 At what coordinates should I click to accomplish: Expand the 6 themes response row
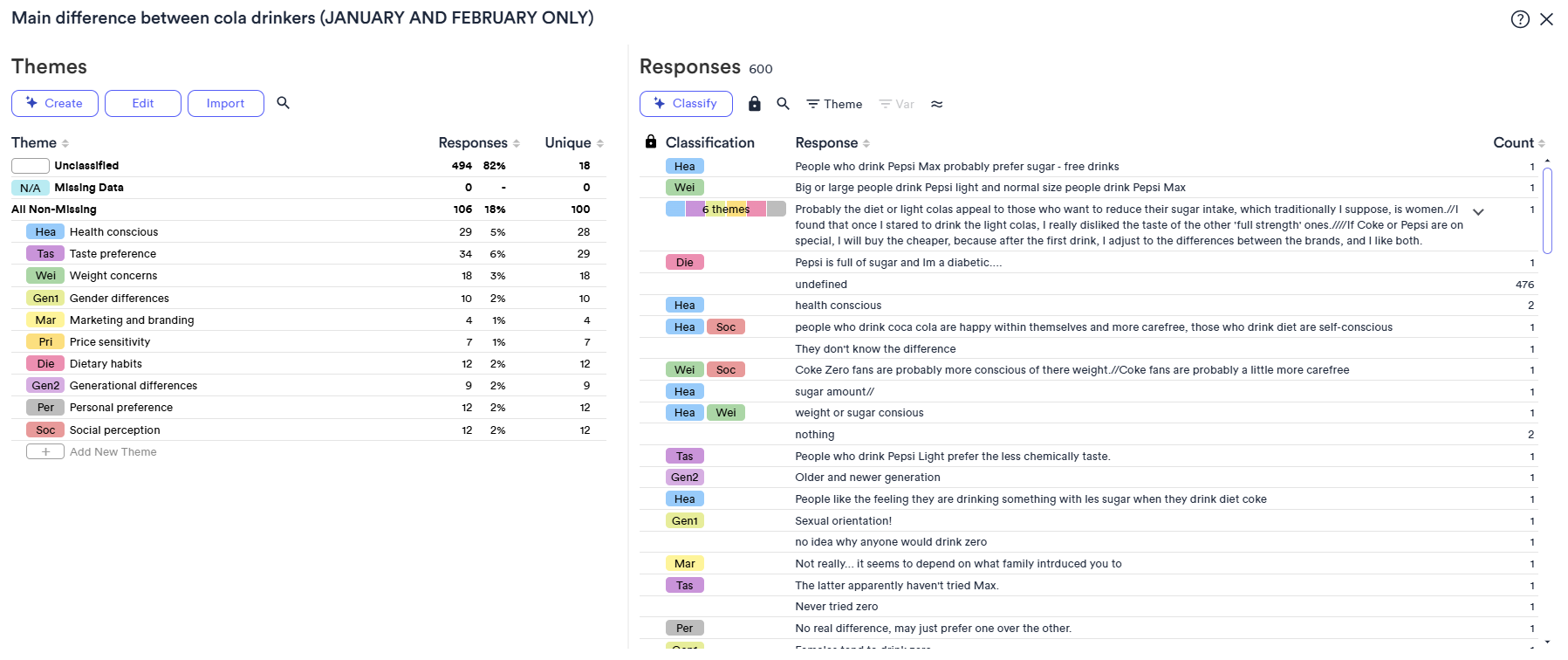click(1479, 211)
